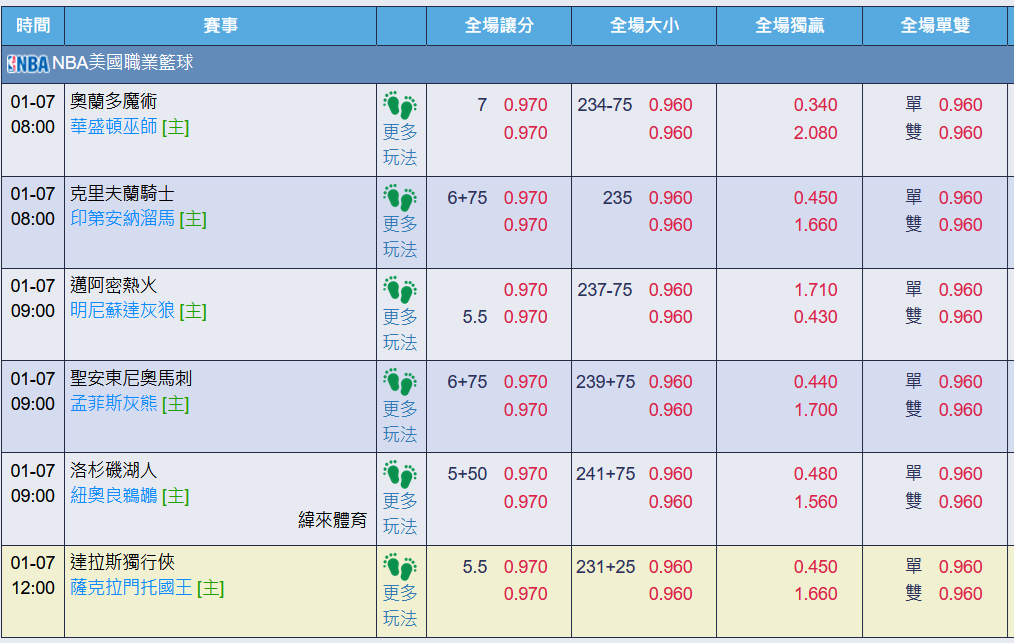This screenshot has height=643, width=1014.
Task: Bet on 奧蘭多魔術 moneyline odds 0.340
Action: coord(815,105)
